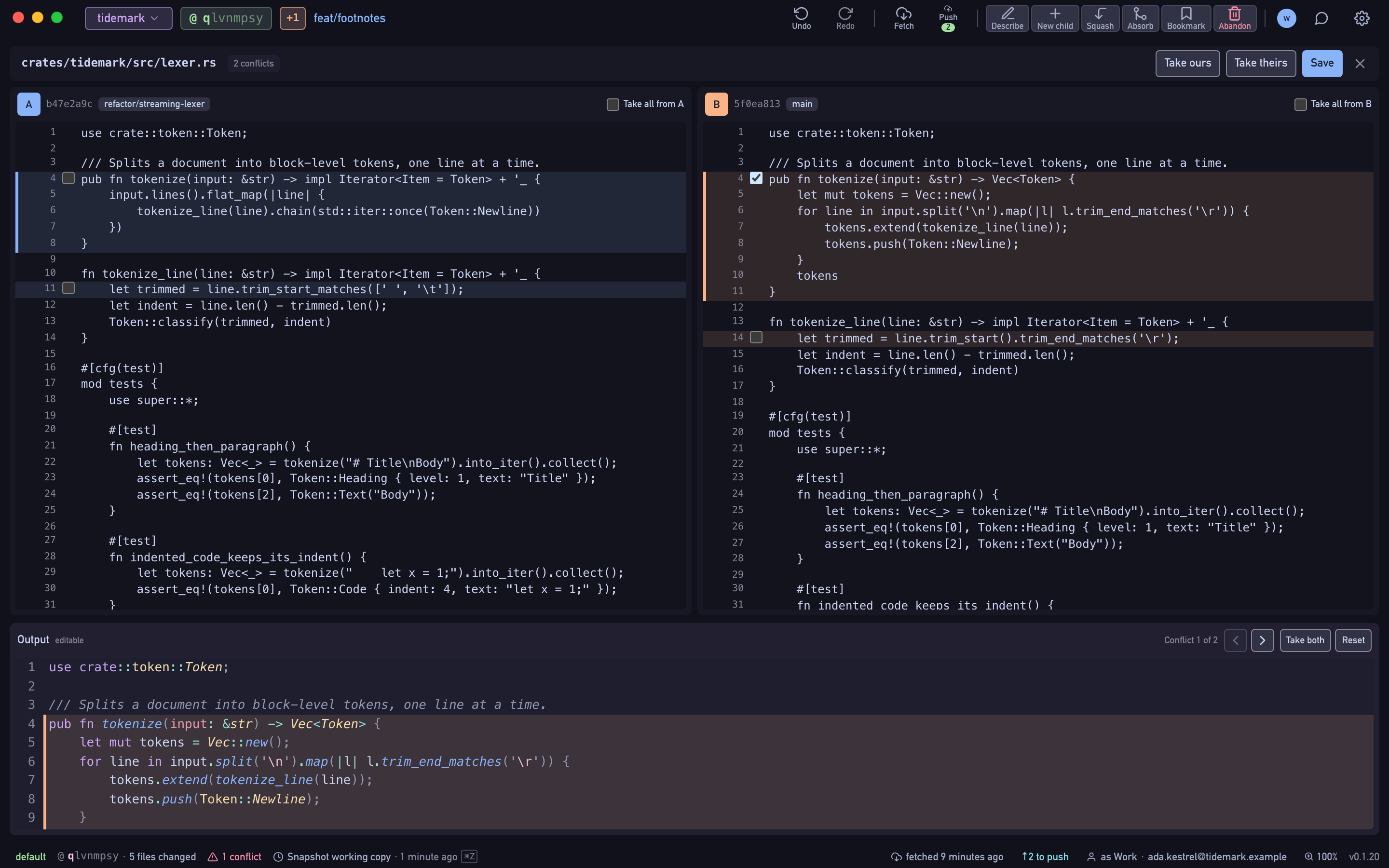This screenshot has width=1389, height=868.
Task: Squash the current change
Action: click(1100, 18)
